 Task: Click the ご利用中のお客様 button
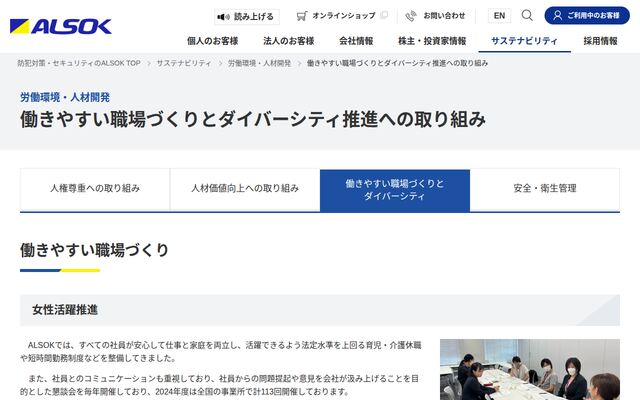[587, 16]
